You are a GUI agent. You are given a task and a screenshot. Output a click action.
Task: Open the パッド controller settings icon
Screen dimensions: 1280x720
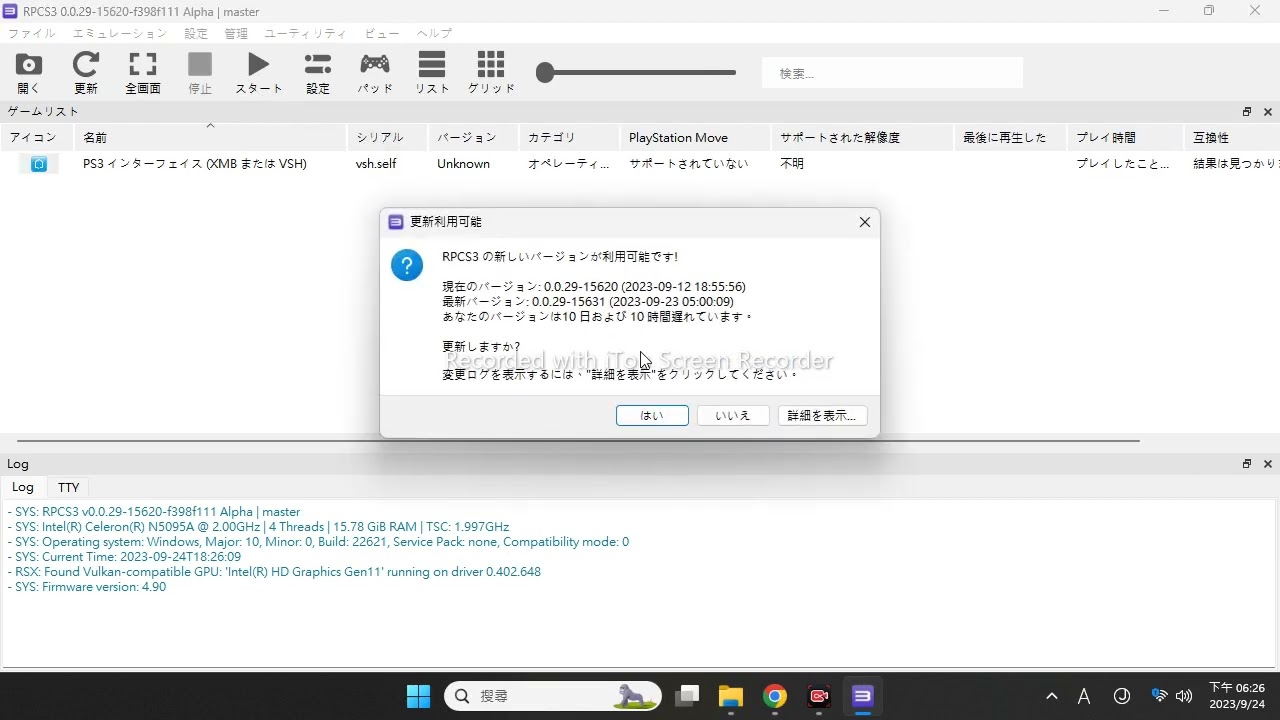(375, 73)
